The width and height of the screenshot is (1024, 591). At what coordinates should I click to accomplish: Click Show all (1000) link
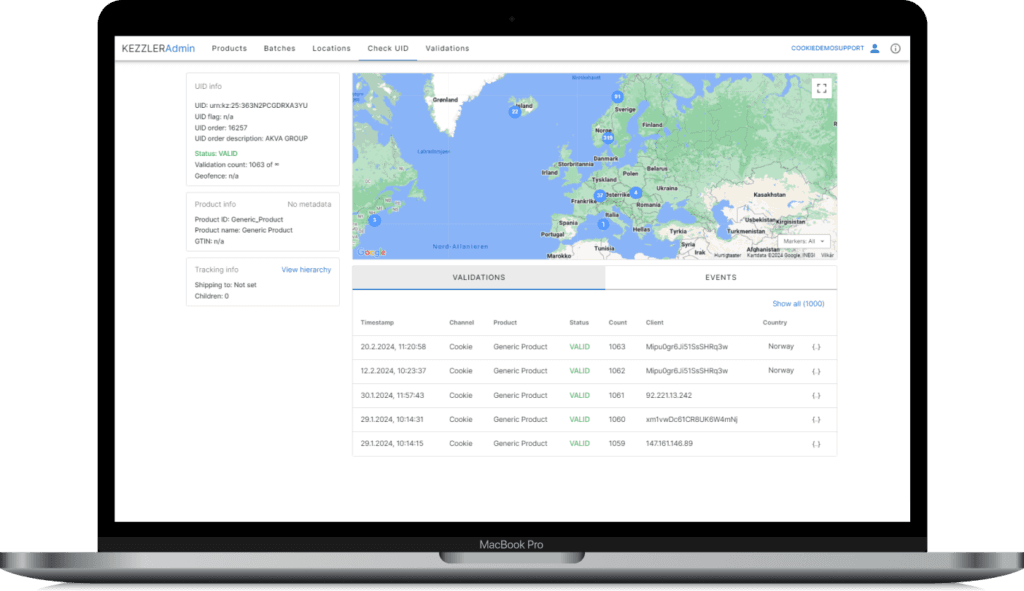click(x=798, y=304)
